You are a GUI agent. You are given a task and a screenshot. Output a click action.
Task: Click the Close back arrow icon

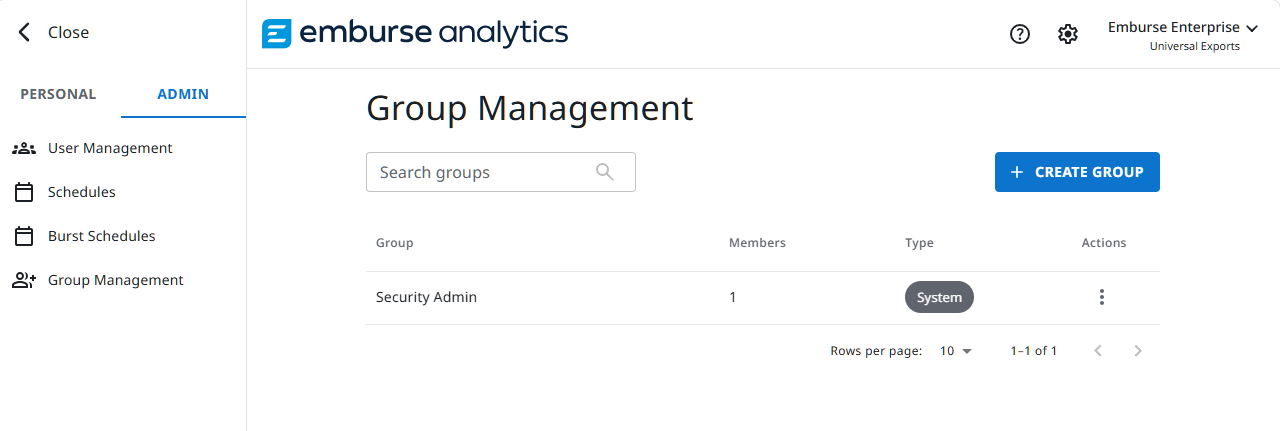(25, 32)
